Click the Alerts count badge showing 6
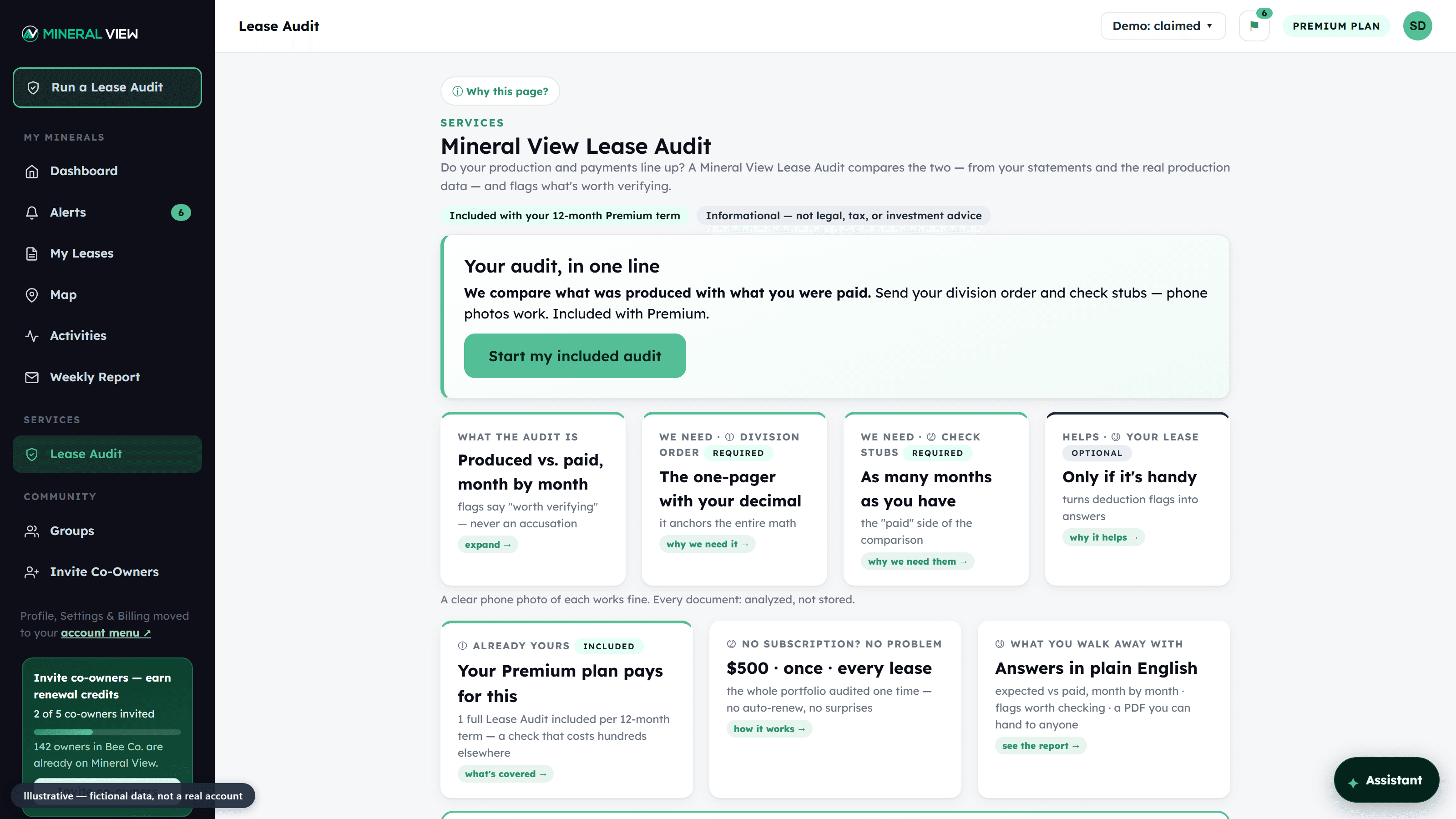This screenshot has width=1456, height=819. coord(181,212)
